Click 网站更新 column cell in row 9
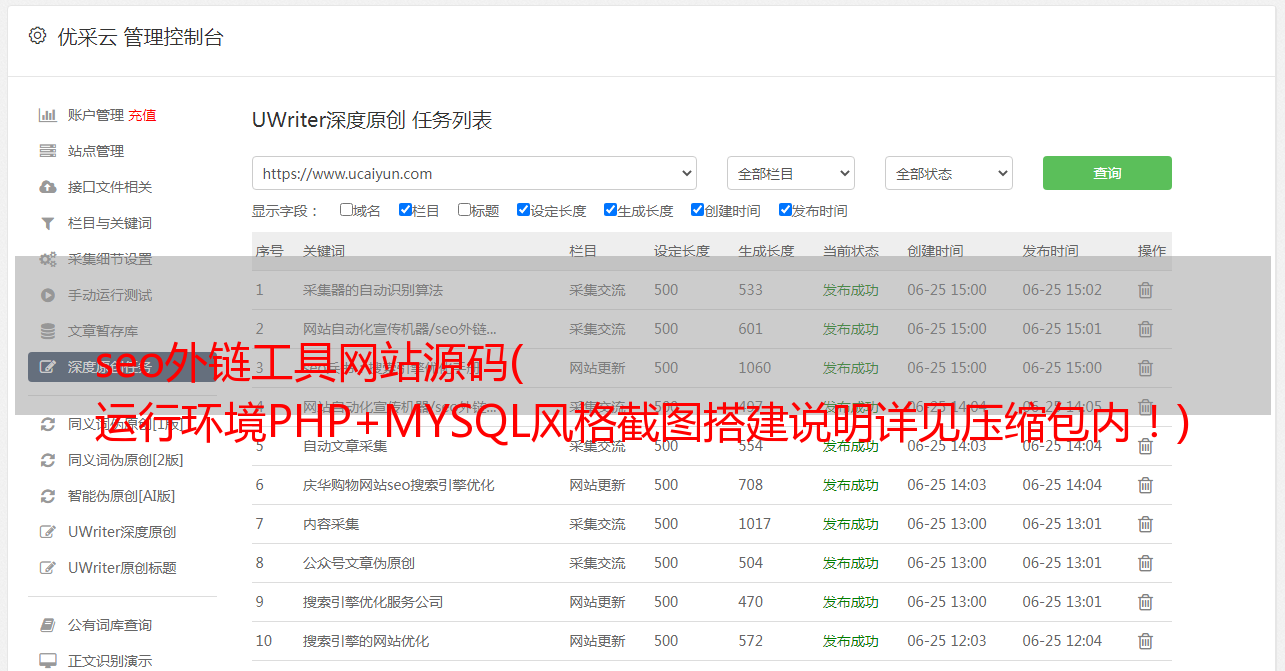This screenshot has height=671, width=1285. [597, 602]
